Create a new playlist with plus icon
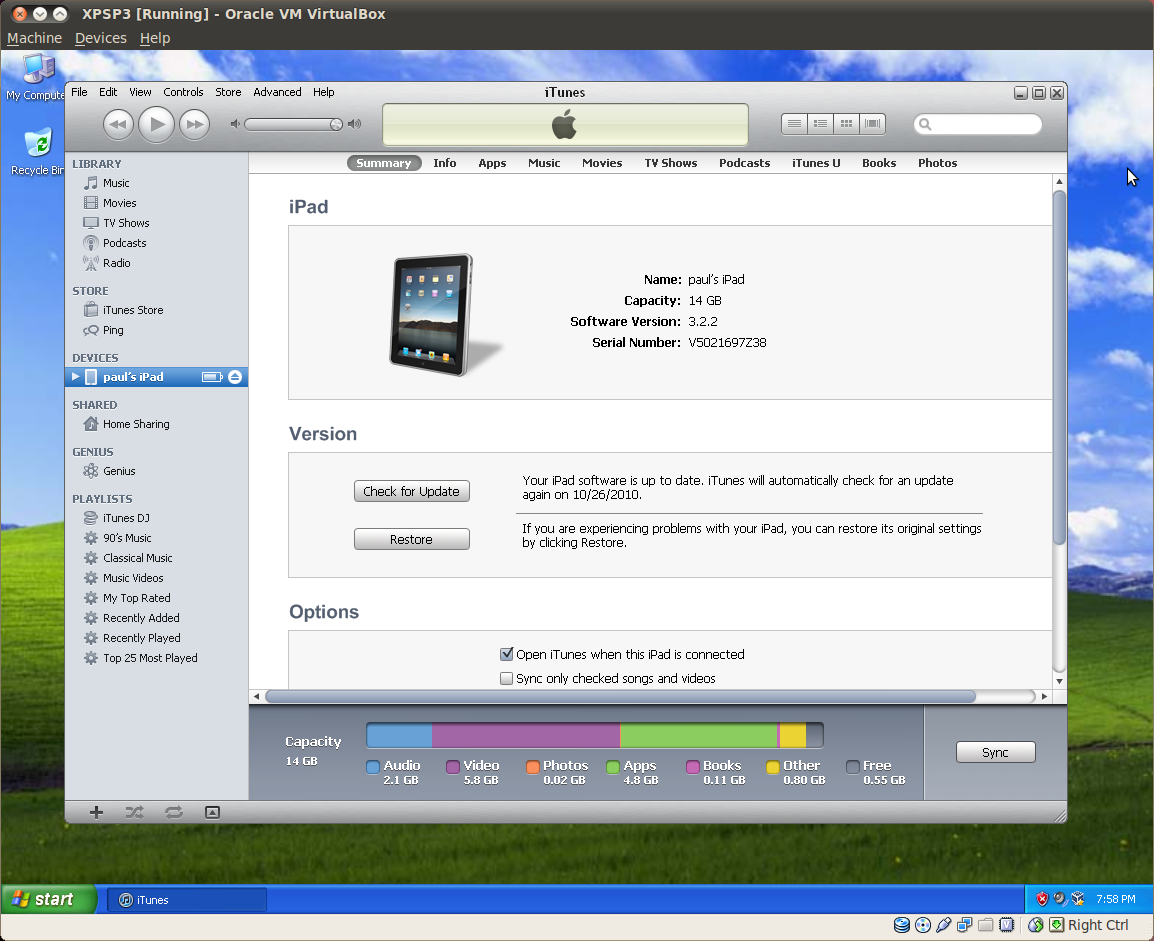 (x=96, y=812)
